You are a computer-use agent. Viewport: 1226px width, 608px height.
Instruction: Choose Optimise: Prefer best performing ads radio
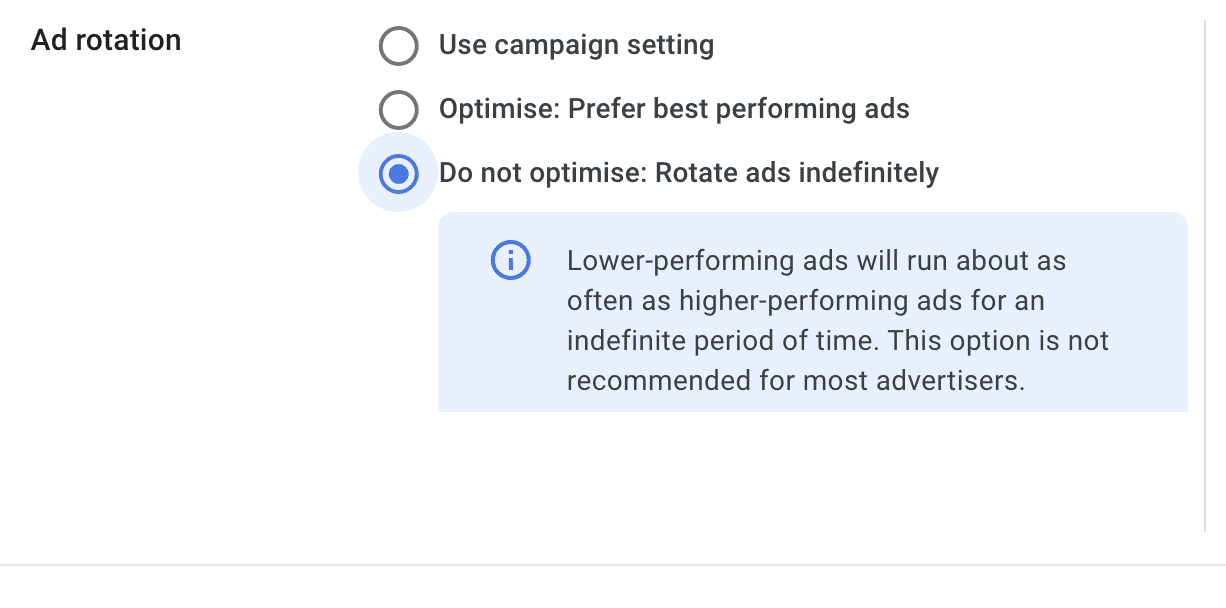click(398, 110)
